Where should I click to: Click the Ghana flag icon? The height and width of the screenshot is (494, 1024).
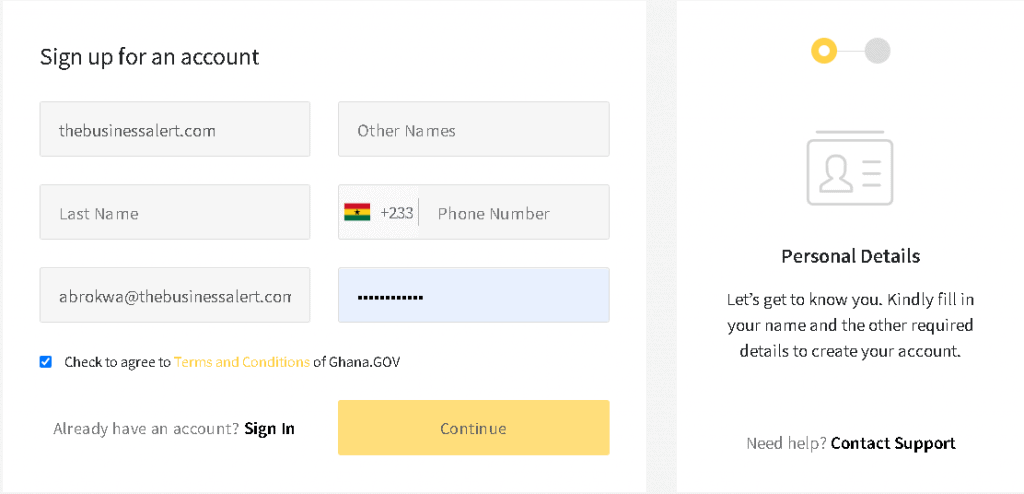pyautogui.click(x=357, y=212)
